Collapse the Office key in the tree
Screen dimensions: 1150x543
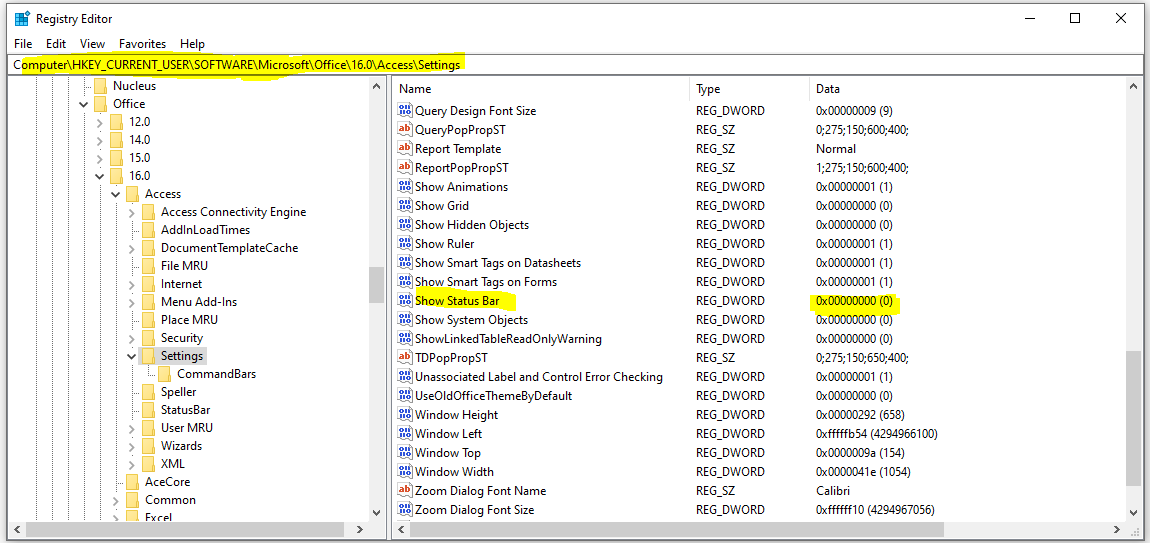pyautogui.click(x=84, y=104)
